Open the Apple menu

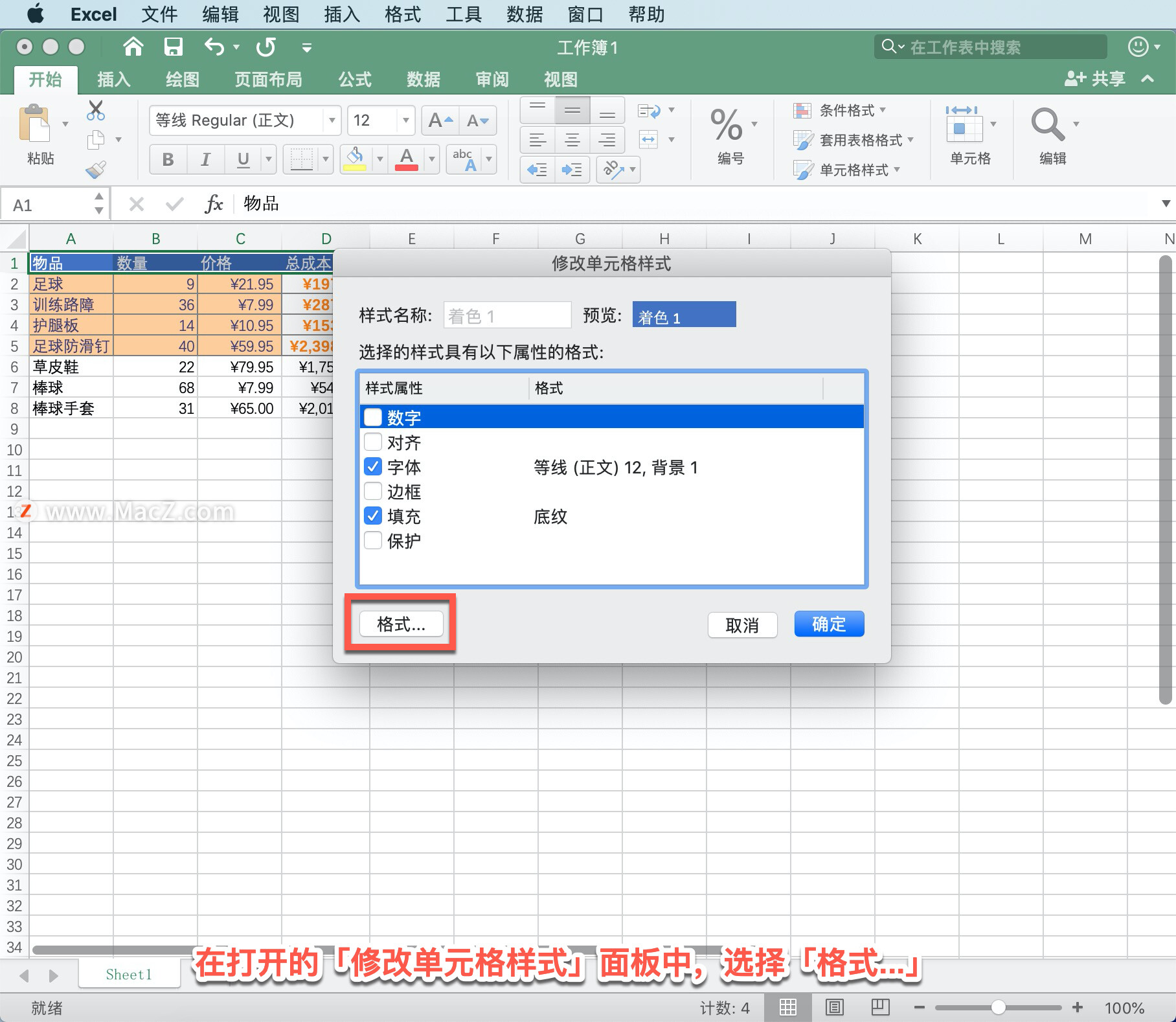tap(36, 14)
